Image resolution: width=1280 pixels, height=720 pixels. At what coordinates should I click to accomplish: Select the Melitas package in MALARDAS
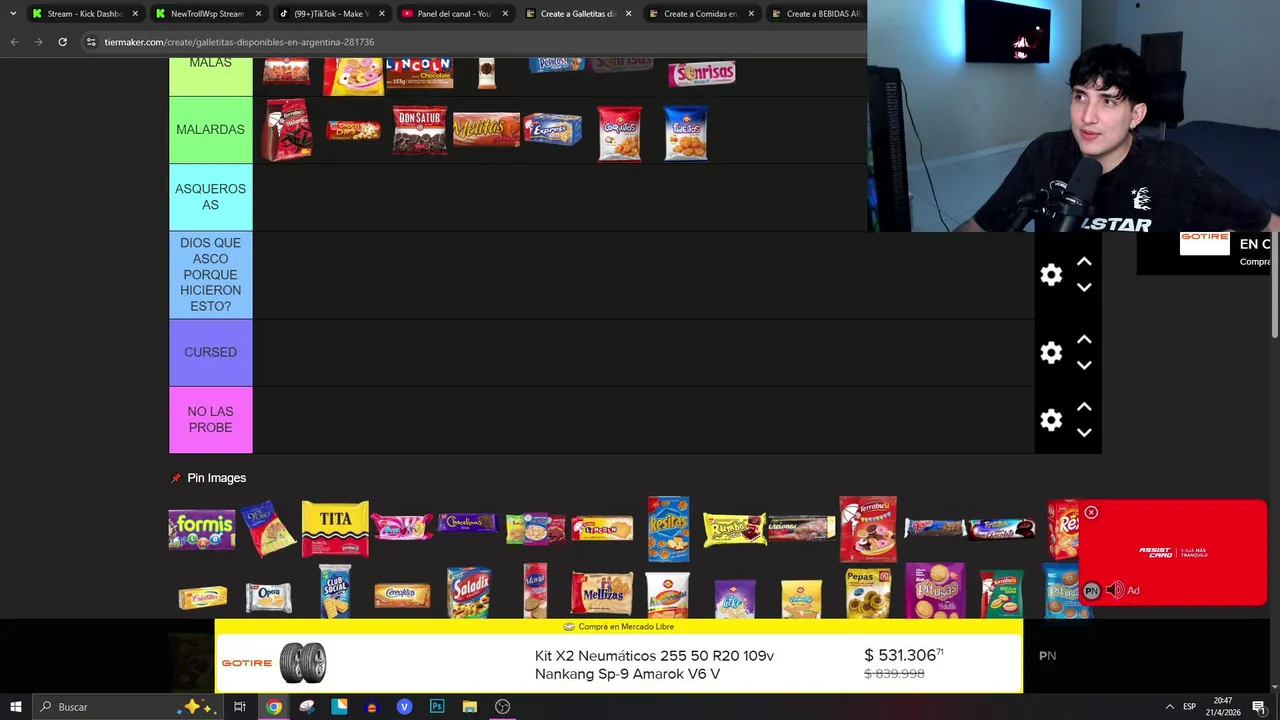(x=486, y=130)
